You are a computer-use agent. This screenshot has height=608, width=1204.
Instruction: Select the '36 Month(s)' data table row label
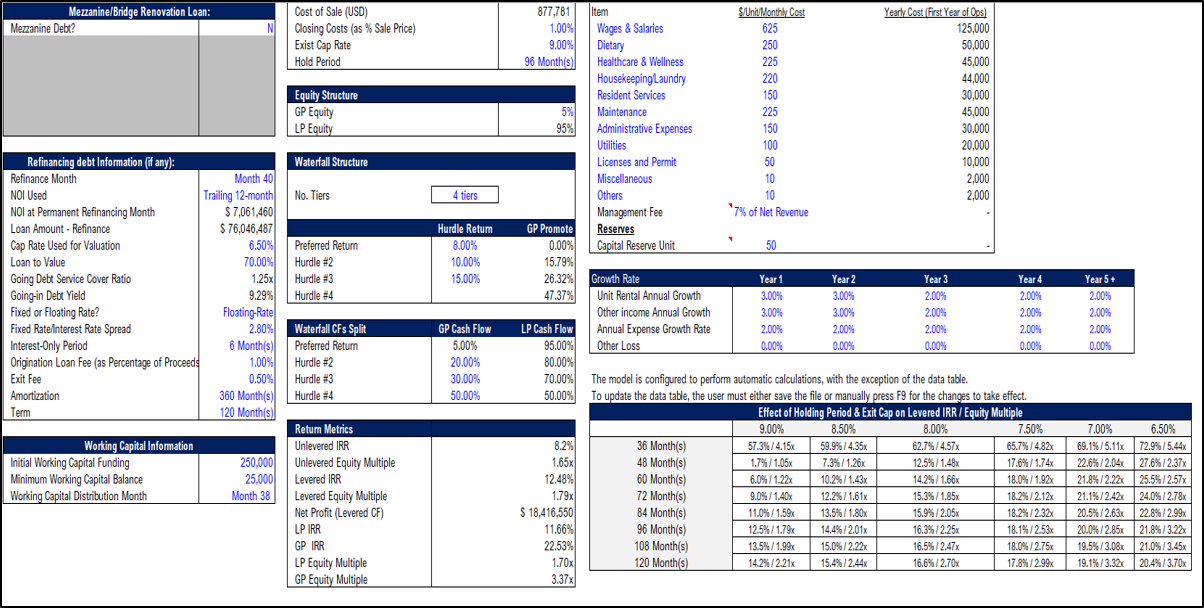(x=661, y=446)
